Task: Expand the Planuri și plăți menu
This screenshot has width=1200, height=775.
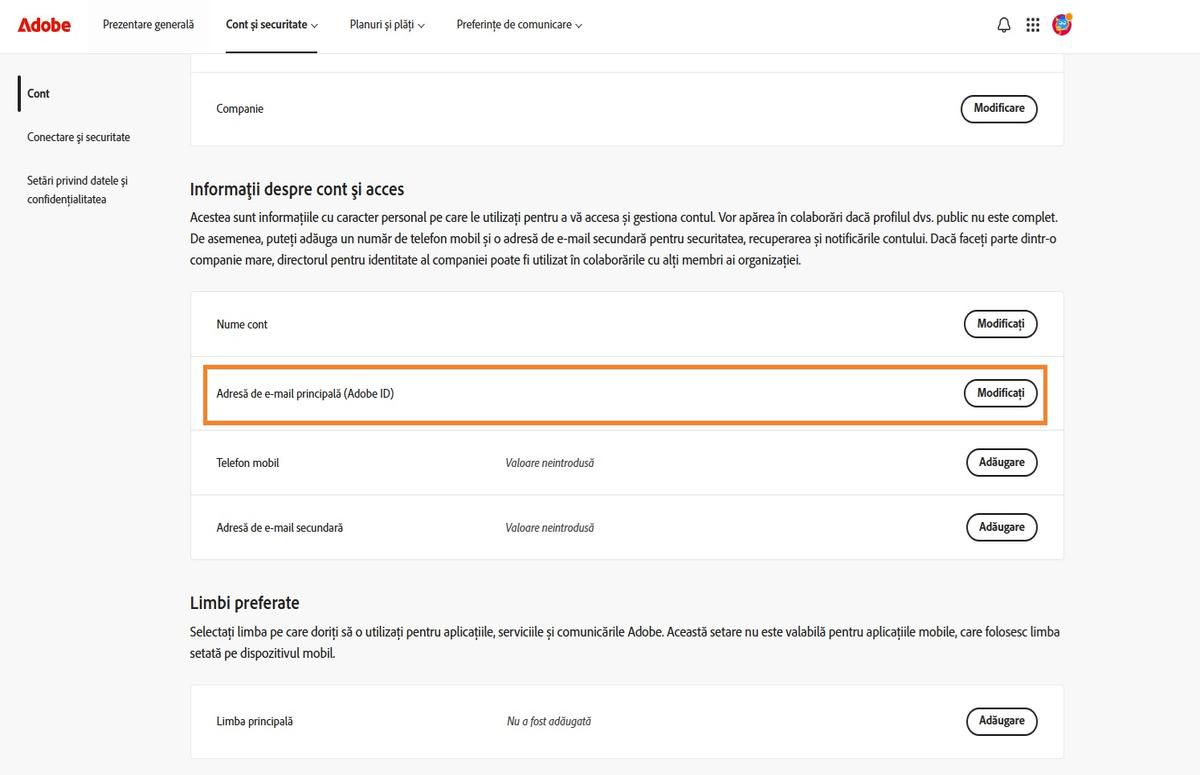Action: coord(386,25)
